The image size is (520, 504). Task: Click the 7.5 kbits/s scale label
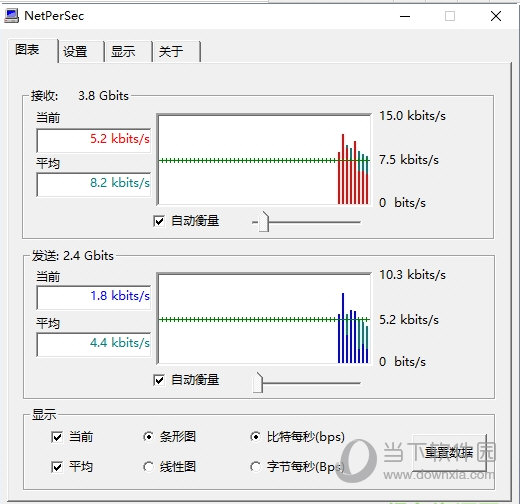click(409, 160)
